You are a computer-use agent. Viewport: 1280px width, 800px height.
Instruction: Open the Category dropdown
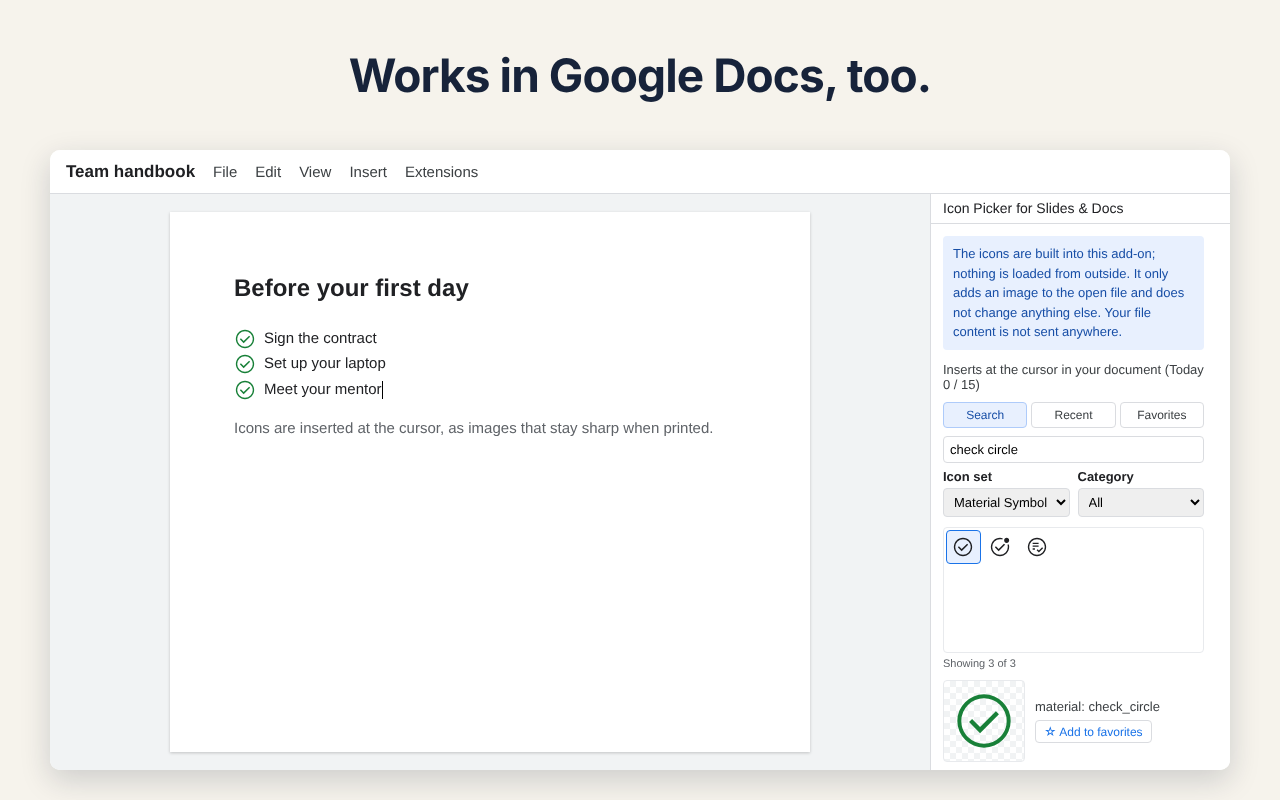coord(1141,502)
